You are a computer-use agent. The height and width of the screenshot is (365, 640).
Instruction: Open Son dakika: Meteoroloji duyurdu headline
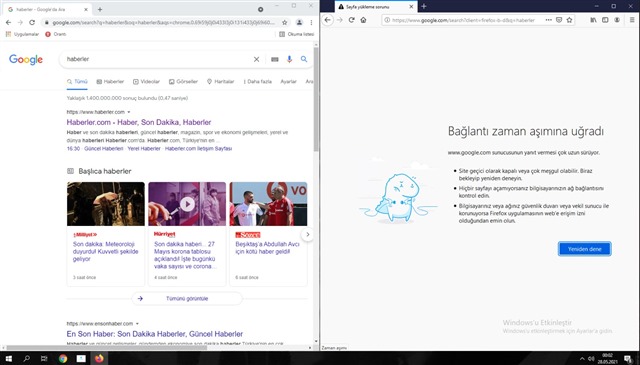105,251
